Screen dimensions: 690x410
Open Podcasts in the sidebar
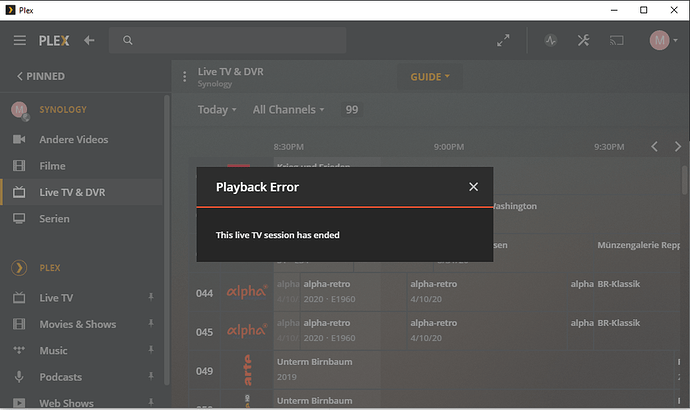60,377
